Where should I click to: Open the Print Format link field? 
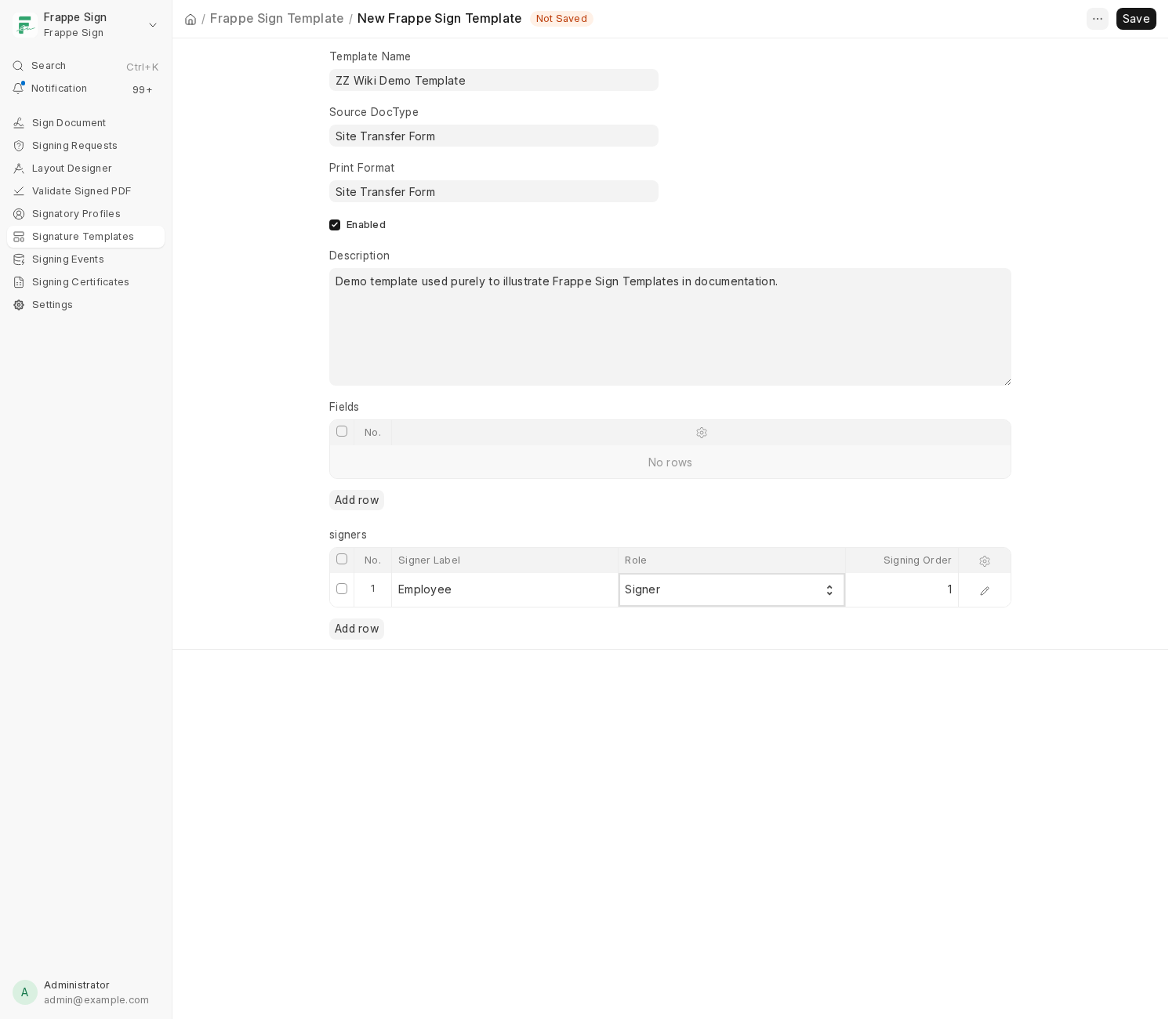click(x=494, y=191)
